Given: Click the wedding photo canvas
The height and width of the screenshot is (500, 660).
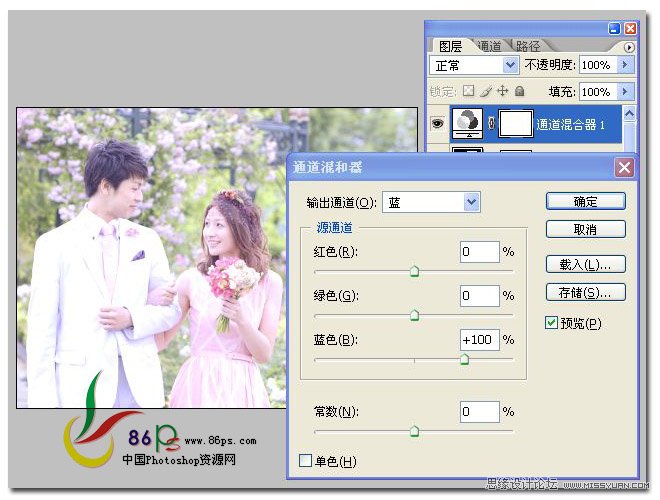Looking at the screenshot, I should coord(152,258).
